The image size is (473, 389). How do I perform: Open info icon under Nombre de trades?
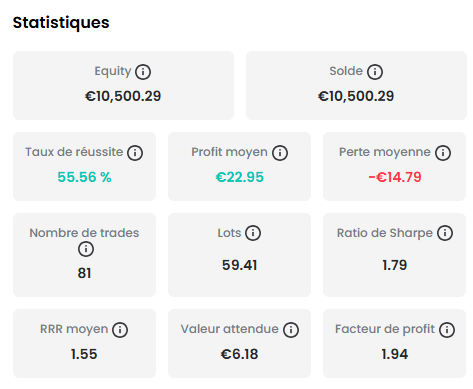click(86, 249)
